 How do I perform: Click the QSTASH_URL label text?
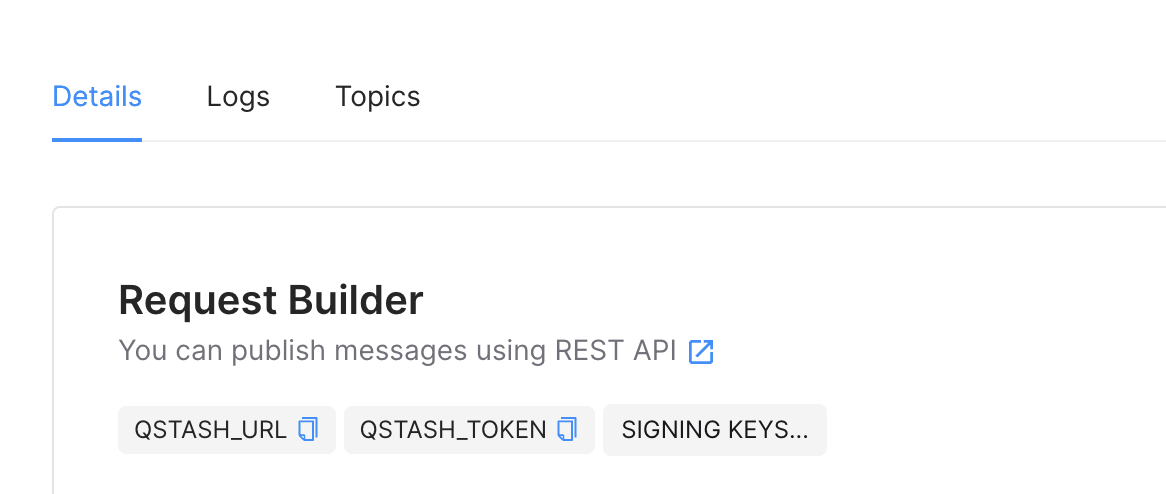pos(210,430)
